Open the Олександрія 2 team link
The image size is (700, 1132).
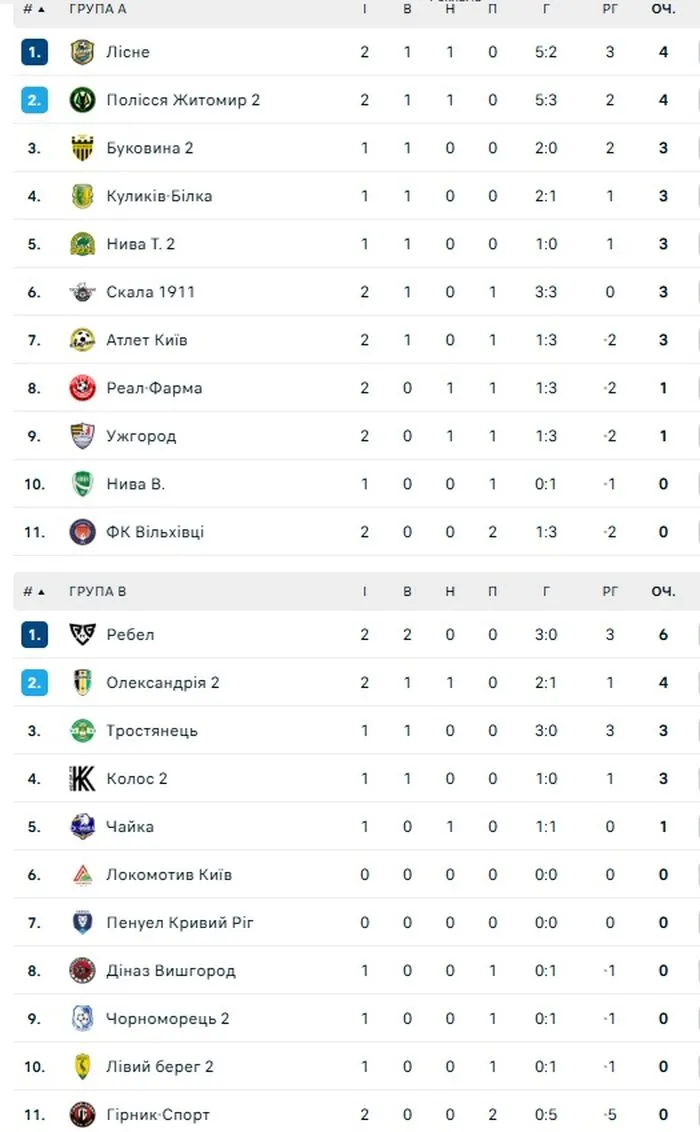coord(162,682)
